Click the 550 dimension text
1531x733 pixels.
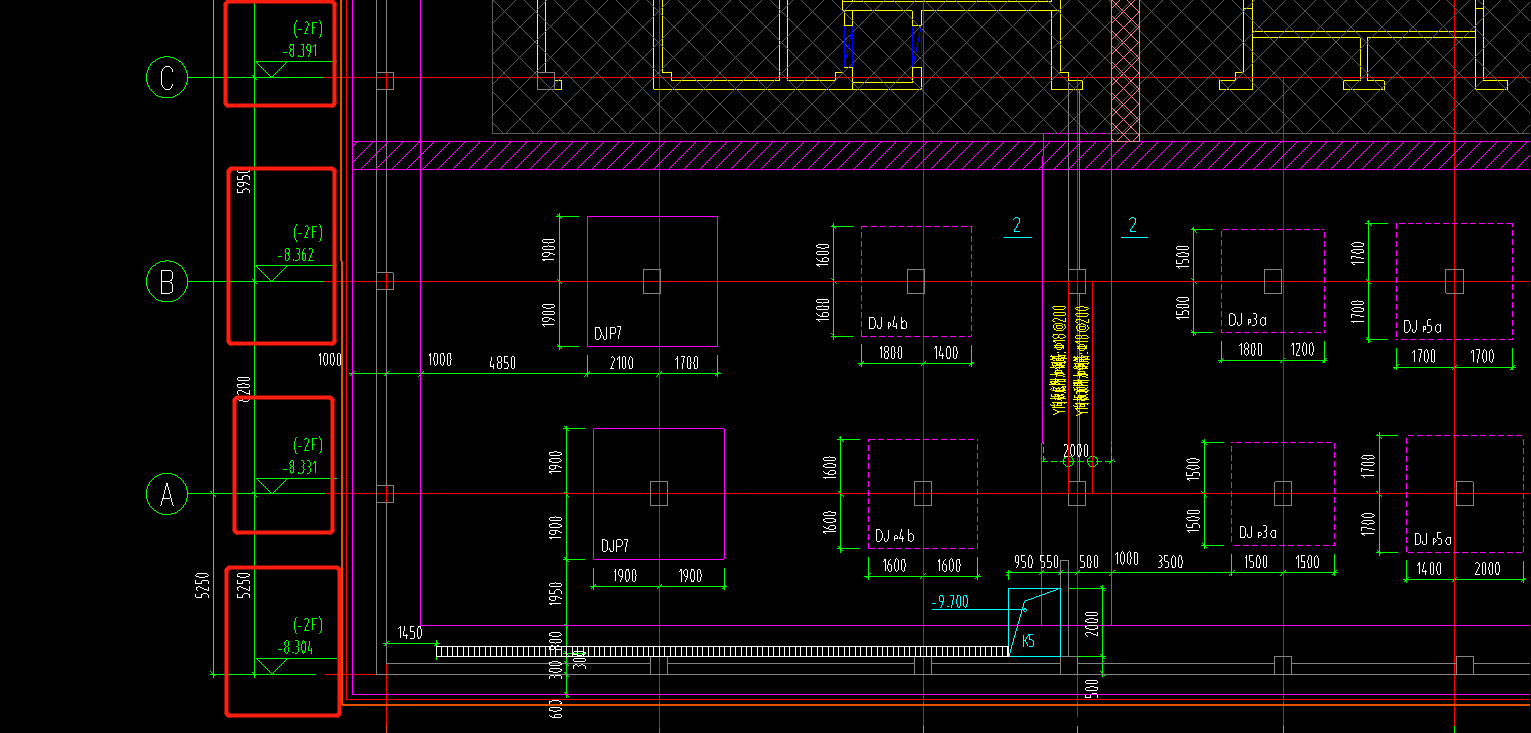point(1049,562)
